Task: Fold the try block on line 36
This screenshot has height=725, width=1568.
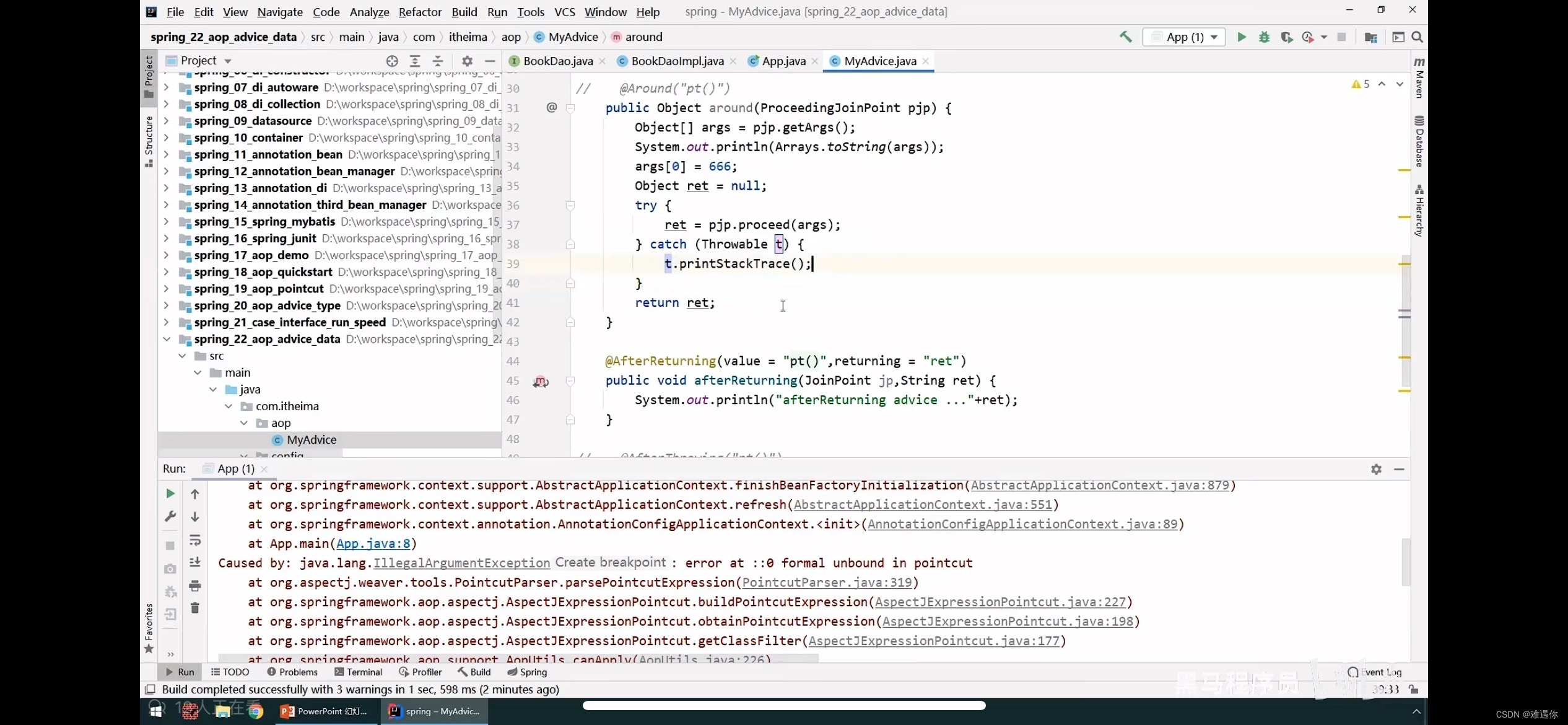Action: tap(570, 205)
